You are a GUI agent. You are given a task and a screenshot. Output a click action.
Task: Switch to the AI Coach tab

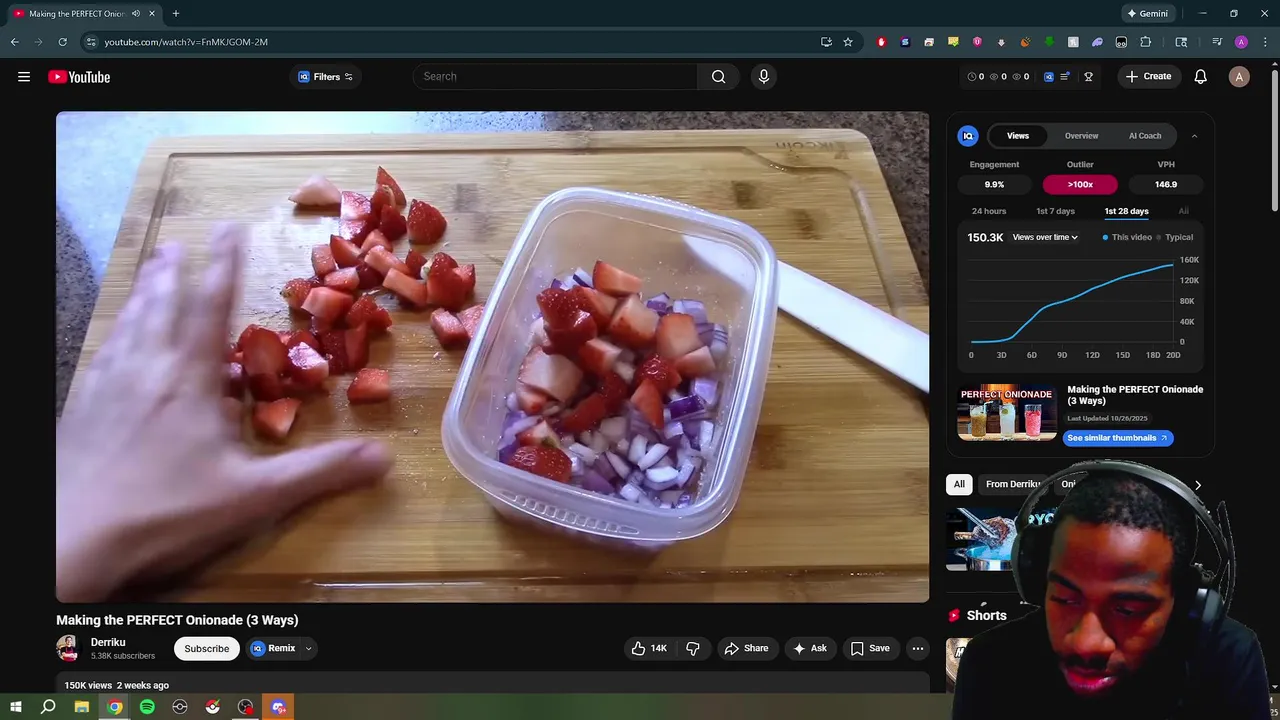(x=1145, y=136)
